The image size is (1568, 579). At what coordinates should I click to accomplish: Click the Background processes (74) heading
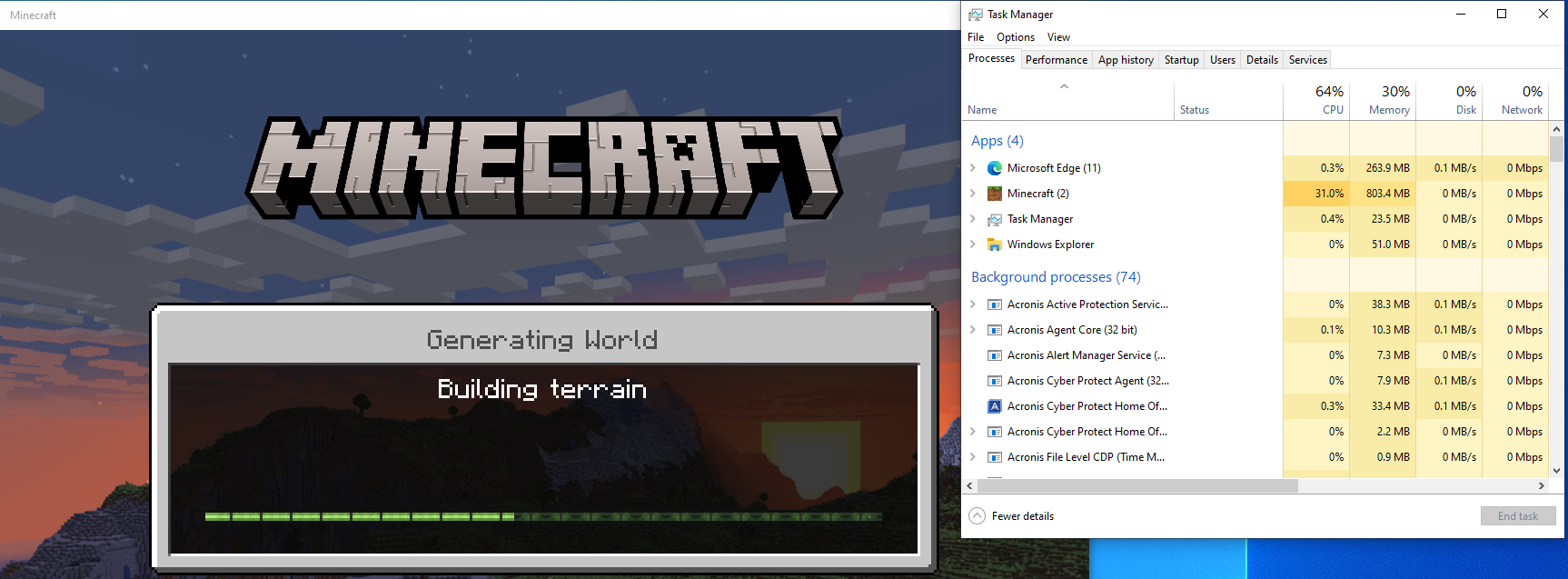tap(1056, 277)
